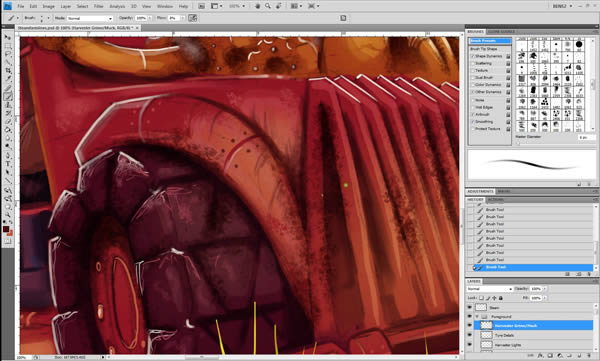600x361 pixels.
Task: Switch to the Clone Source tab
Action: [502, 32]
